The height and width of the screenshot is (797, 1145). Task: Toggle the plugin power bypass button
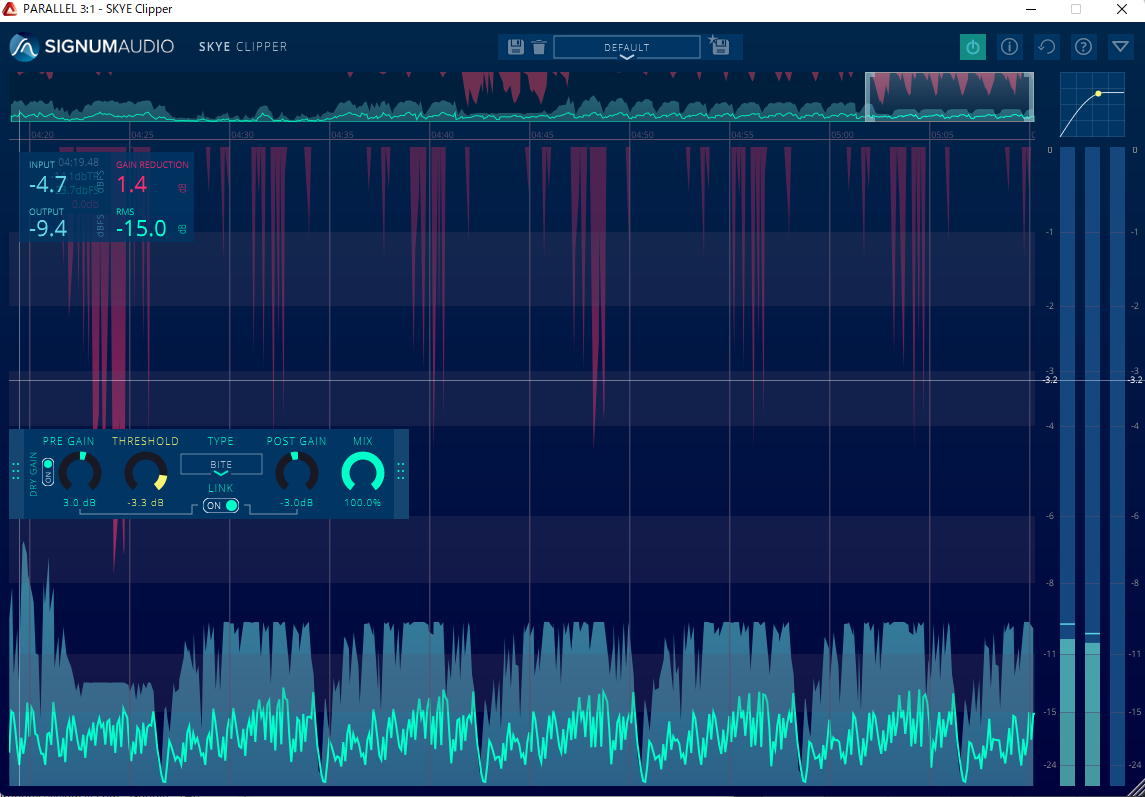click(973, 47)
